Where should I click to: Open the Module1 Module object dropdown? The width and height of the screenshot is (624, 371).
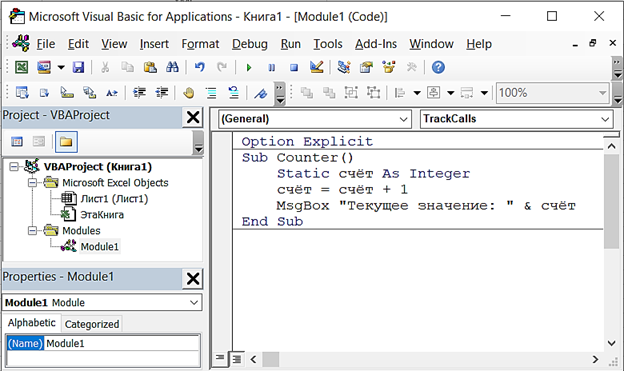point(102,303)
